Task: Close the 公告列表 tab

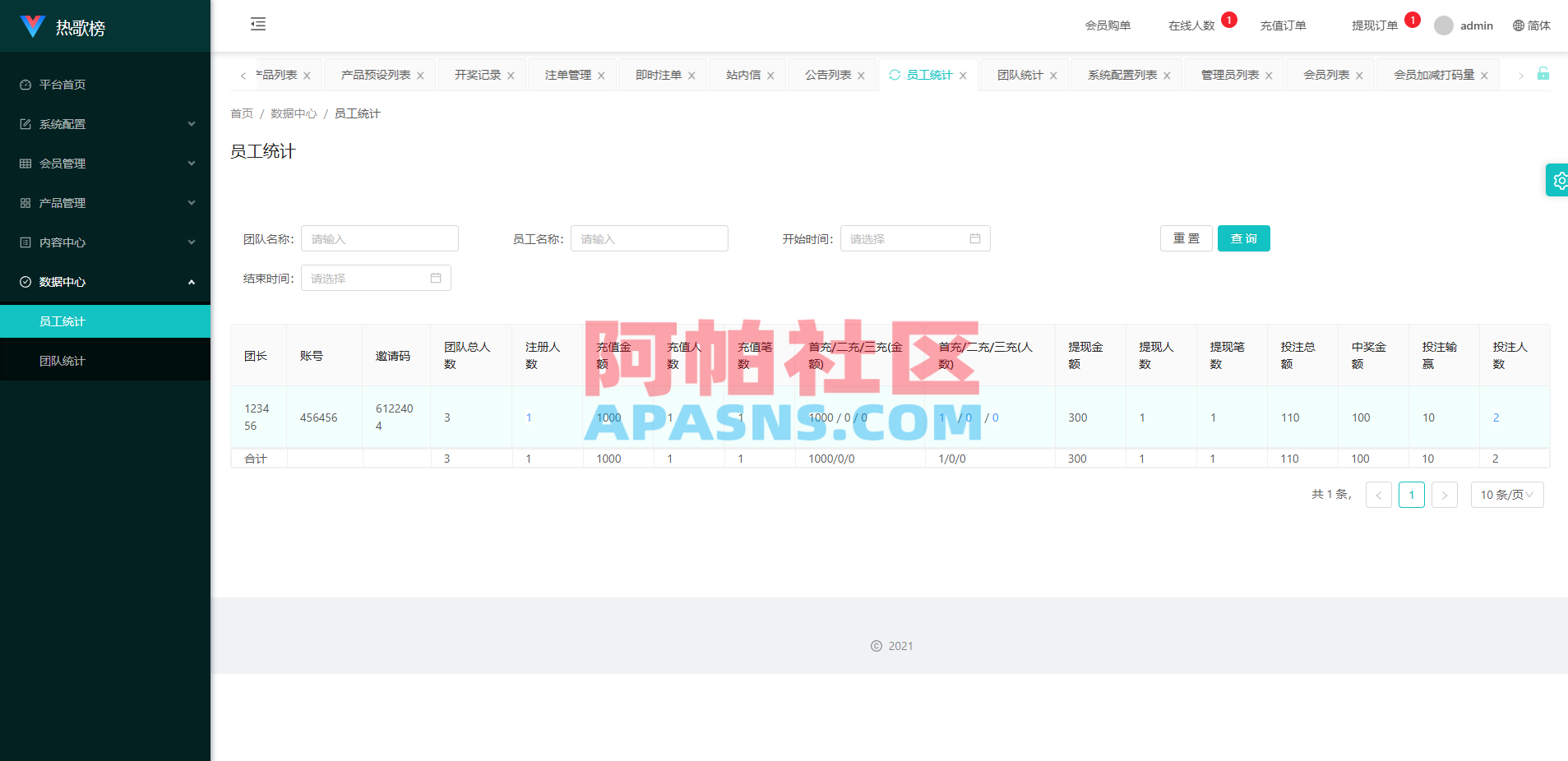Action: tap(861, 76)
